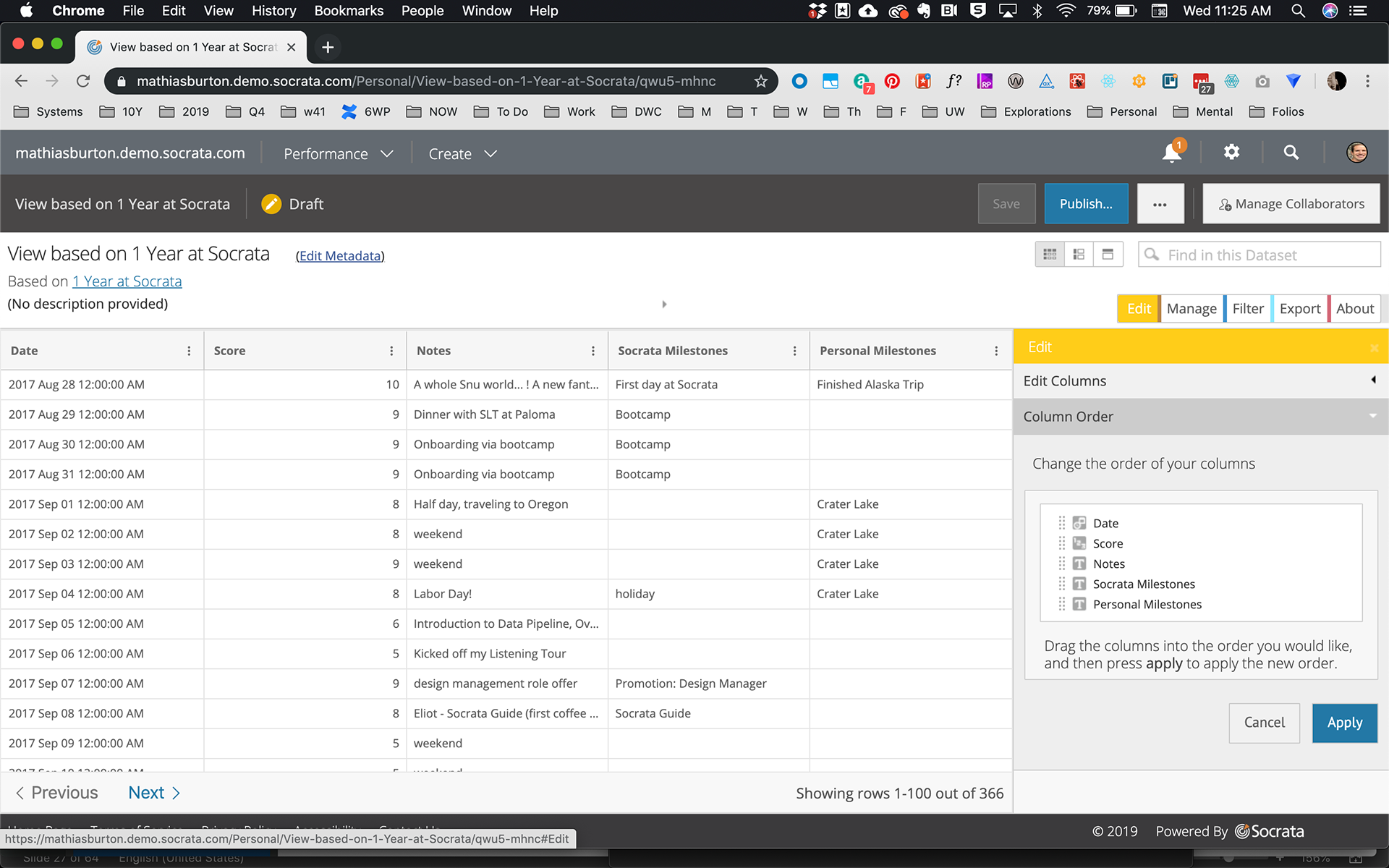Bookmark this page with the star icon
This screenshot has width=1389, height=868.
click(x=760, y=81)
